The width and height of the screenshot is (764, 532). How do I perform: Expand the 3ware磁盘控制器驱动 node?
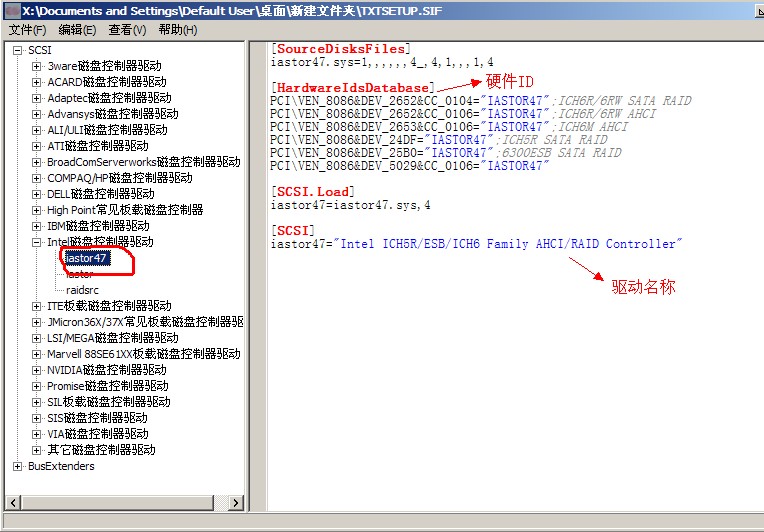click(x=37, y=66)
